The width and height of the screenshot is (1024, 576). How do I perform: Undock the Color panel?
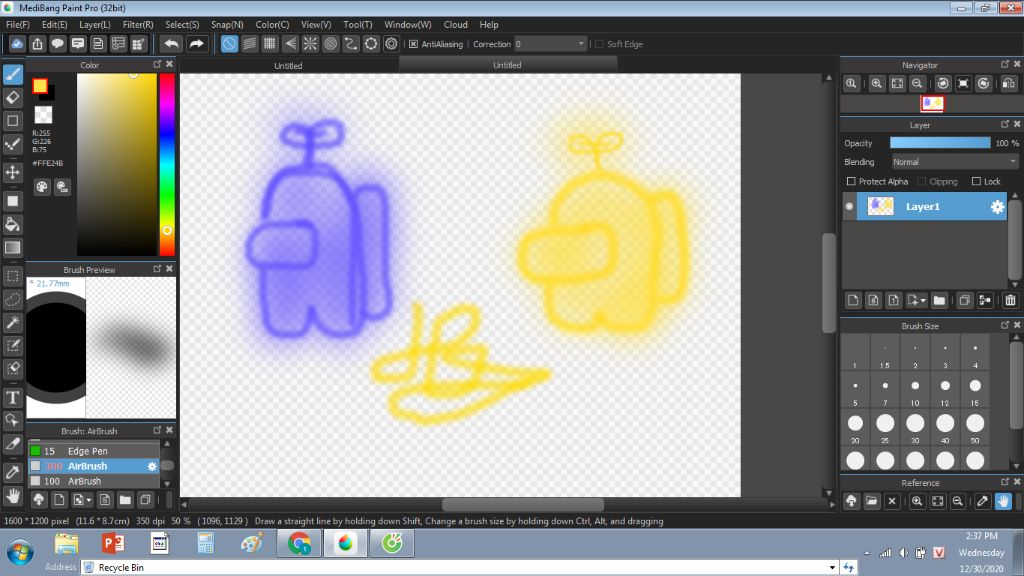tap(157, 64)
